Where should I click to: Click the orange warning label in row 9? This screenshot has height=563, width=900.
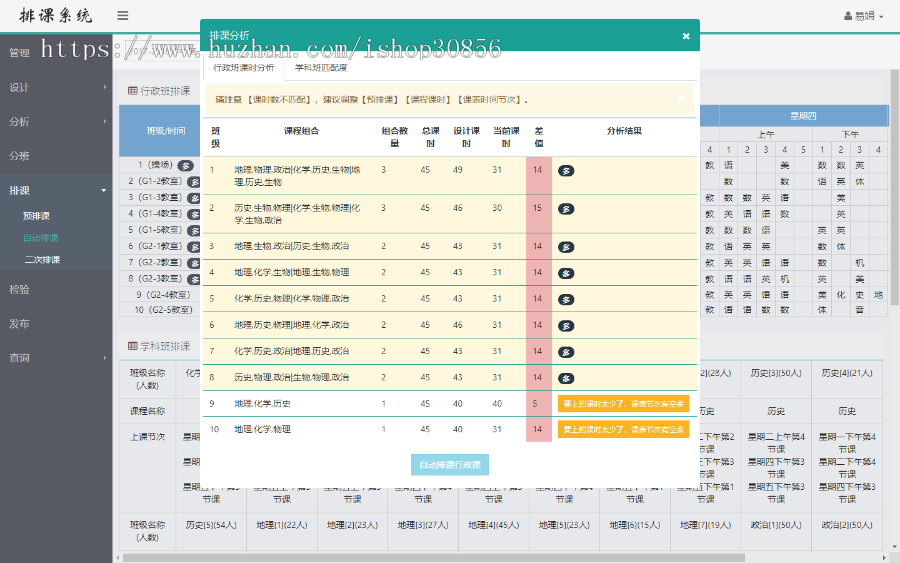click(x=623, y=403)
